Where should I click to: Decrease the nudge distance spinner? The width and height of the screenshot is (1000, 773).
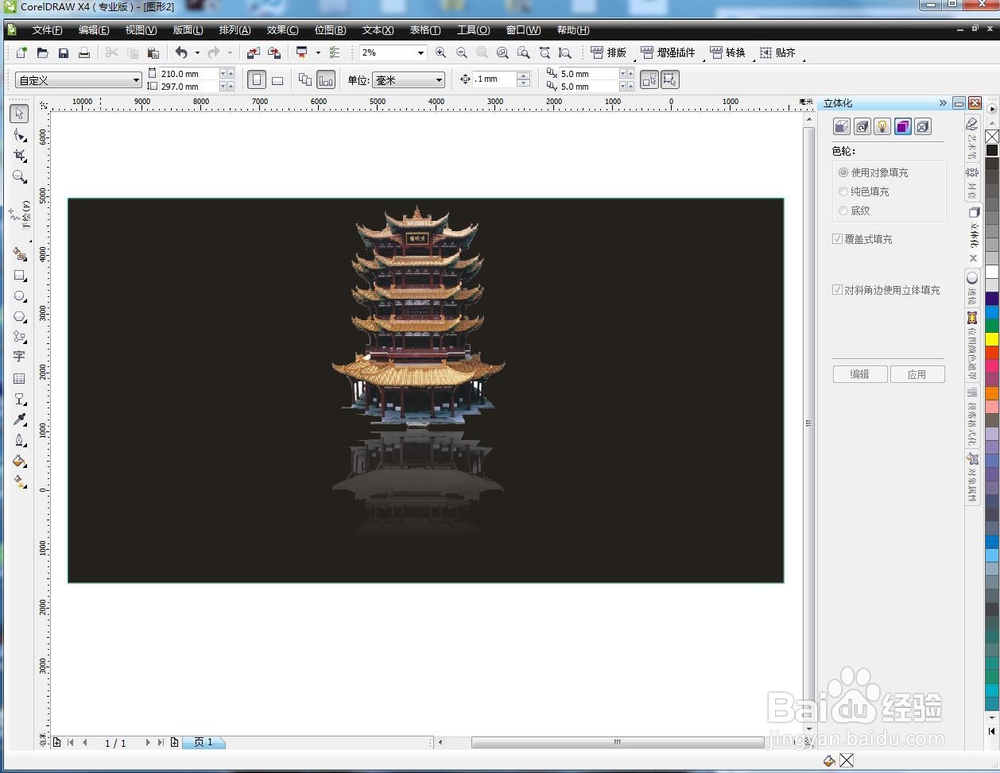pos(524,84)
